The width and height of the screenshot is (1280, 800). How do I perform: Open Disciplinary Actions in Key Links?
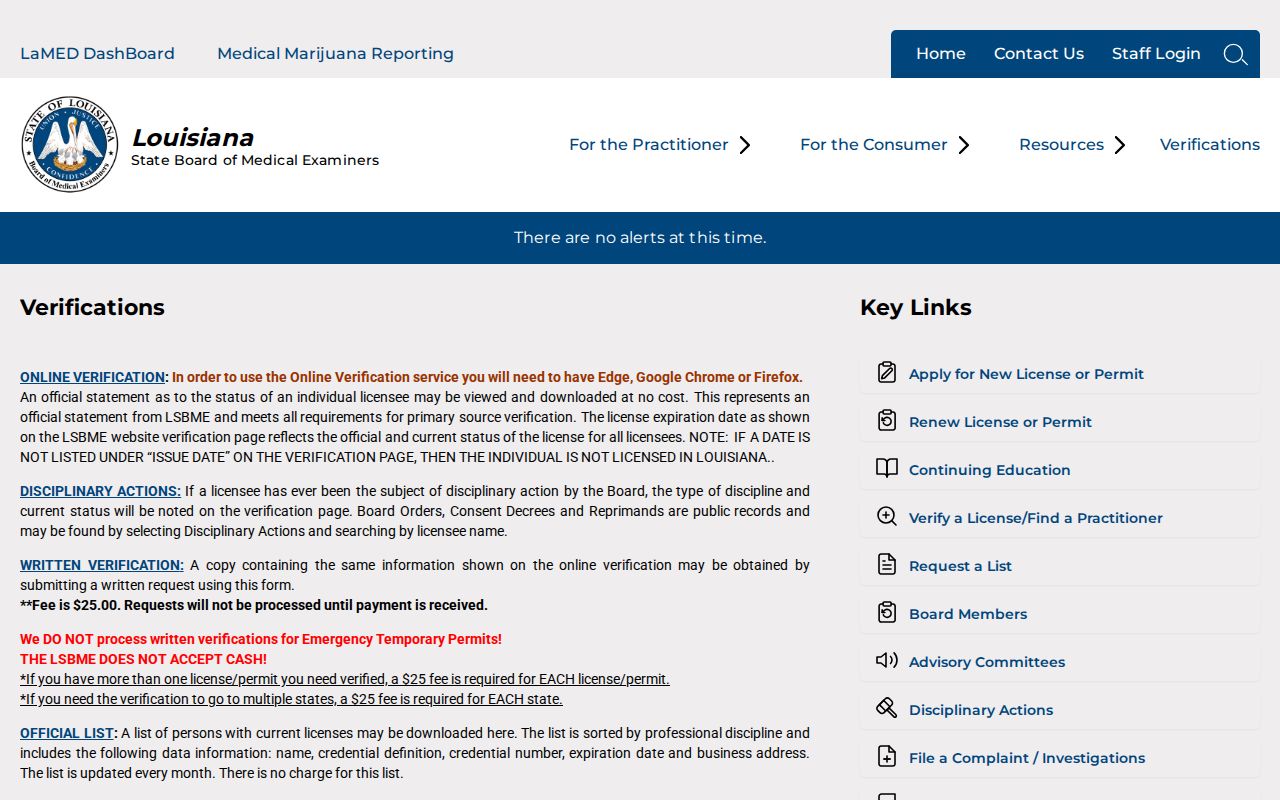981,710
